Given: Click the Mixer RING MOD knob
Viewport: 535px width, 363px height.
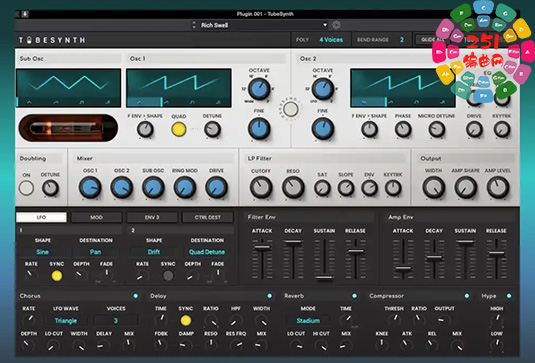Looking at the screenshot, I should [185, 187].
